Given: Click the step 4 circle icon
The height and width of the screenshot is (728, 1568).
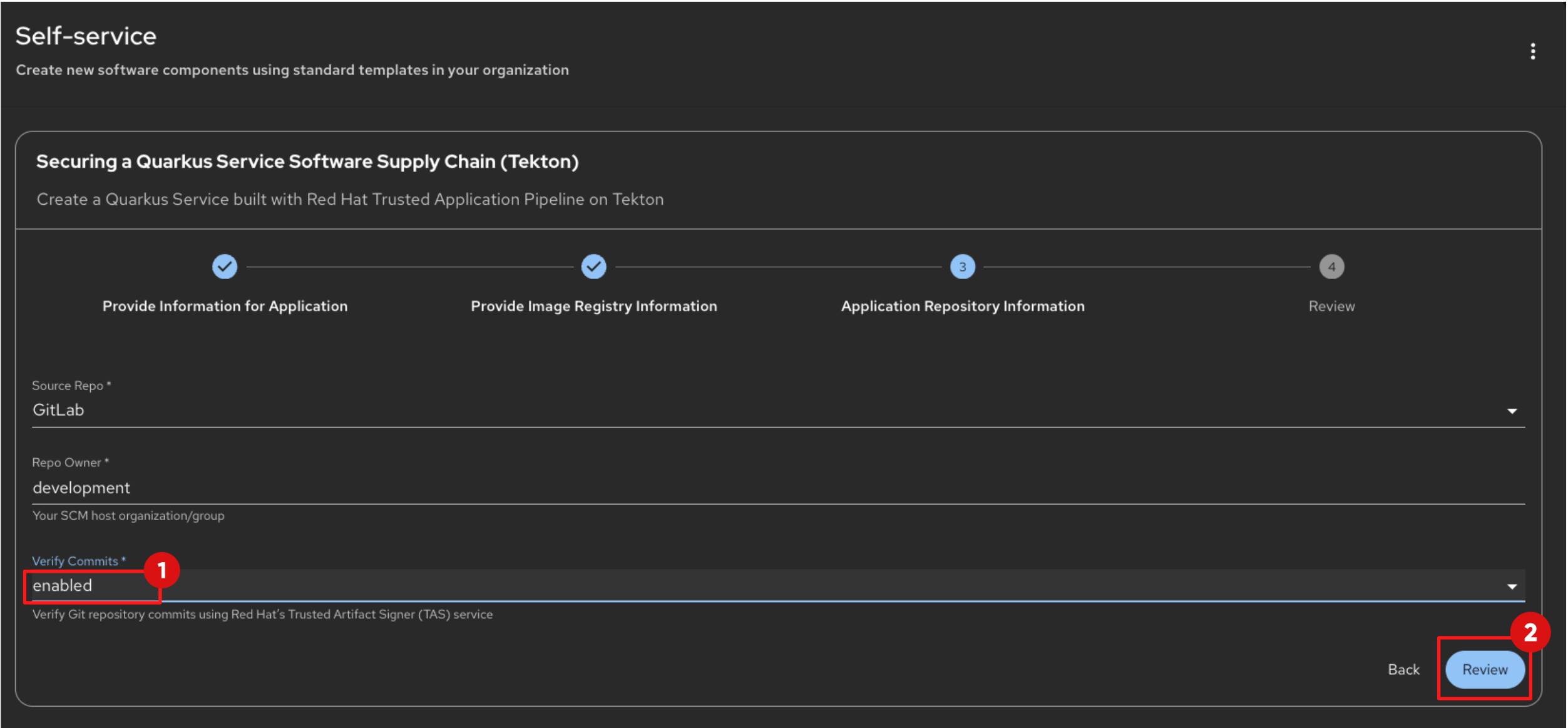Looking at the screenshot, I should [1331, 267].
